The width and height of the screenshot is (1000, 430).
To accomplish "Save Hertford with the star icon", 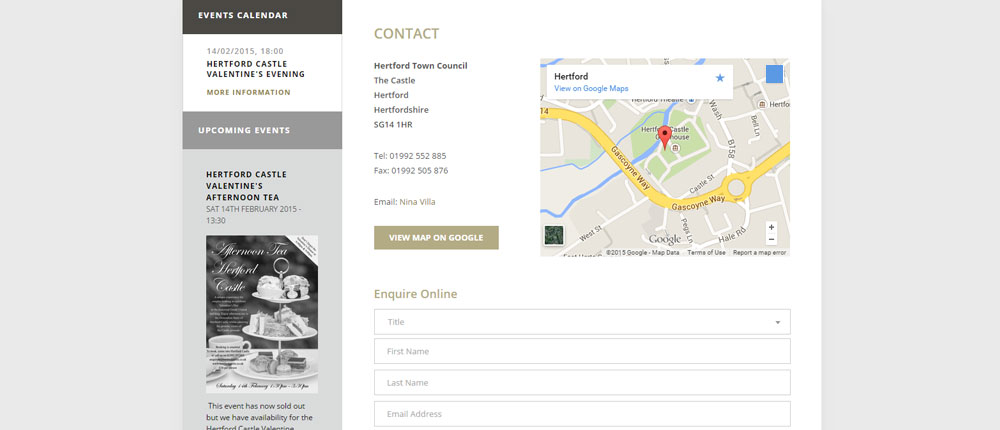I will (720, 78).
